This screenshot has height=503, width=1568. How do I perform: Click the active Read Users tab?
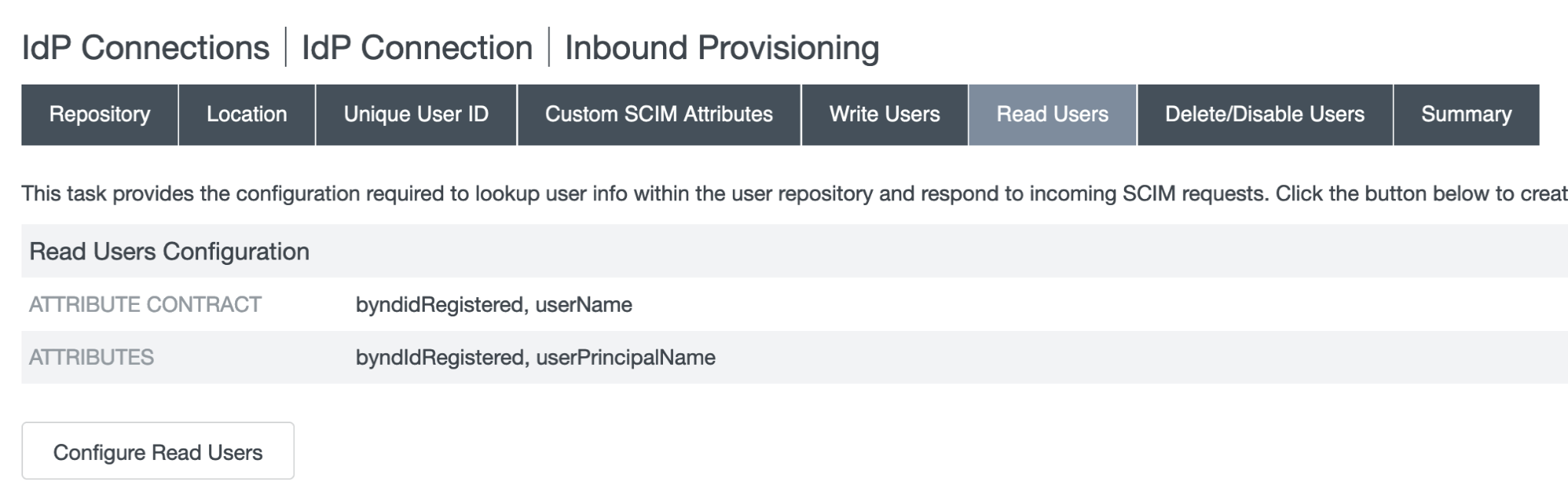(1052, 114)
